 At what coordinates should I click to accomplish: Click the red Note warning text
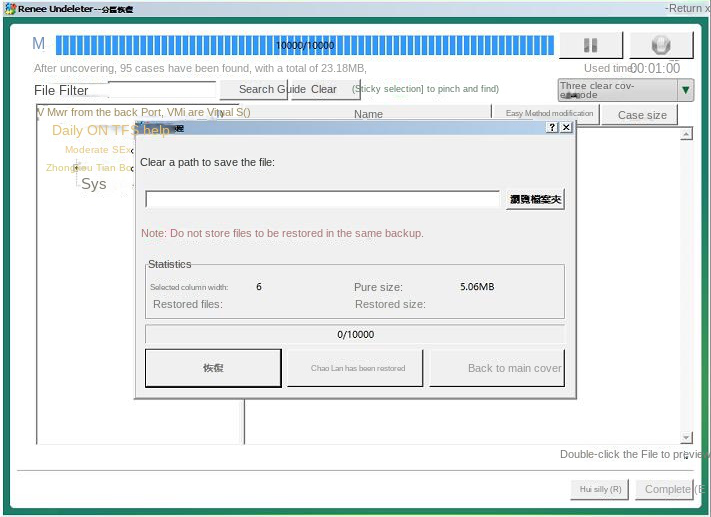pos(282,233)
